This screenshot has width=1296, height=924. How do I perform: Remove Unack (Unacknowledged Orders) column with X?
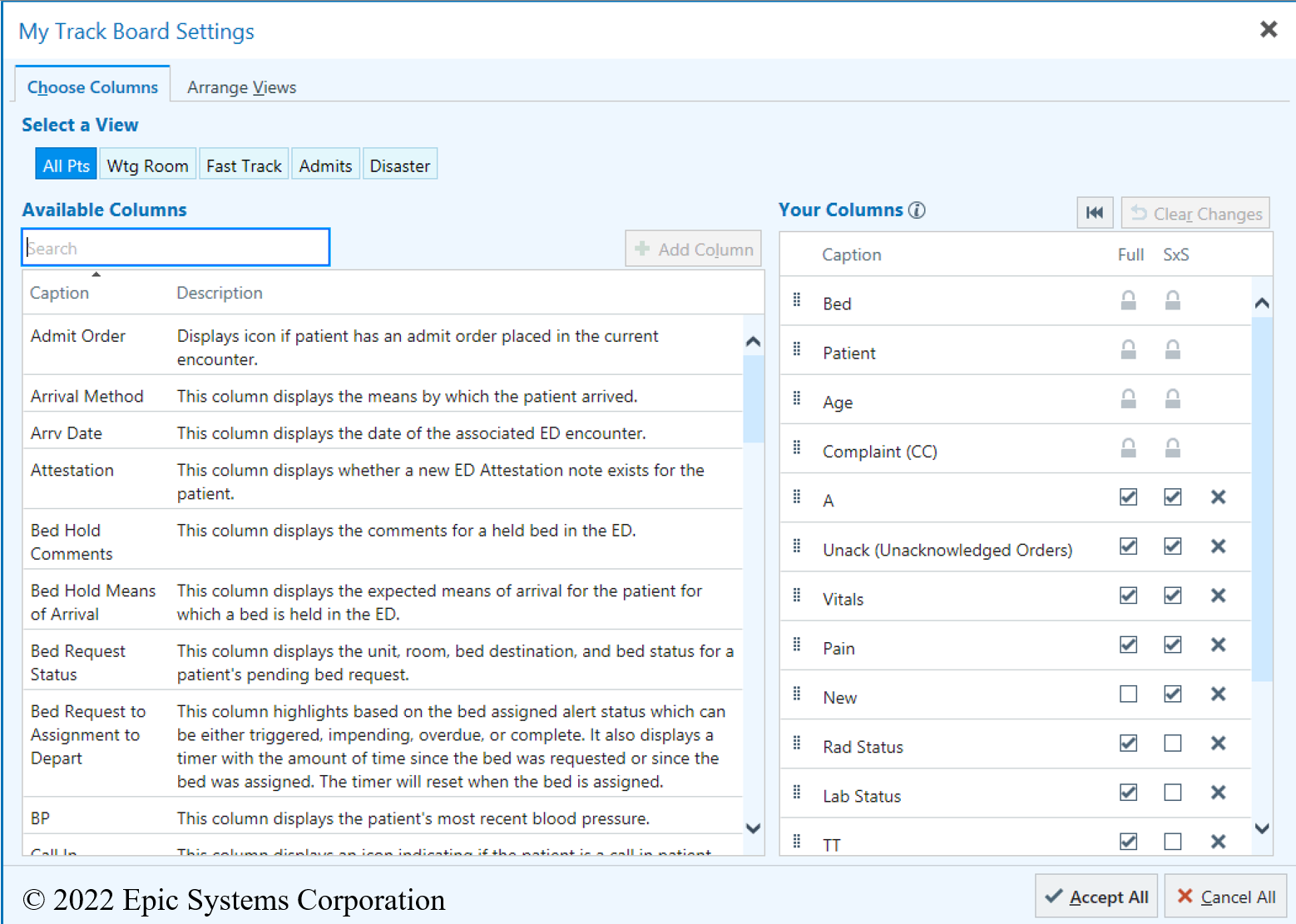pyautogui.click(x=1218, y=546)
